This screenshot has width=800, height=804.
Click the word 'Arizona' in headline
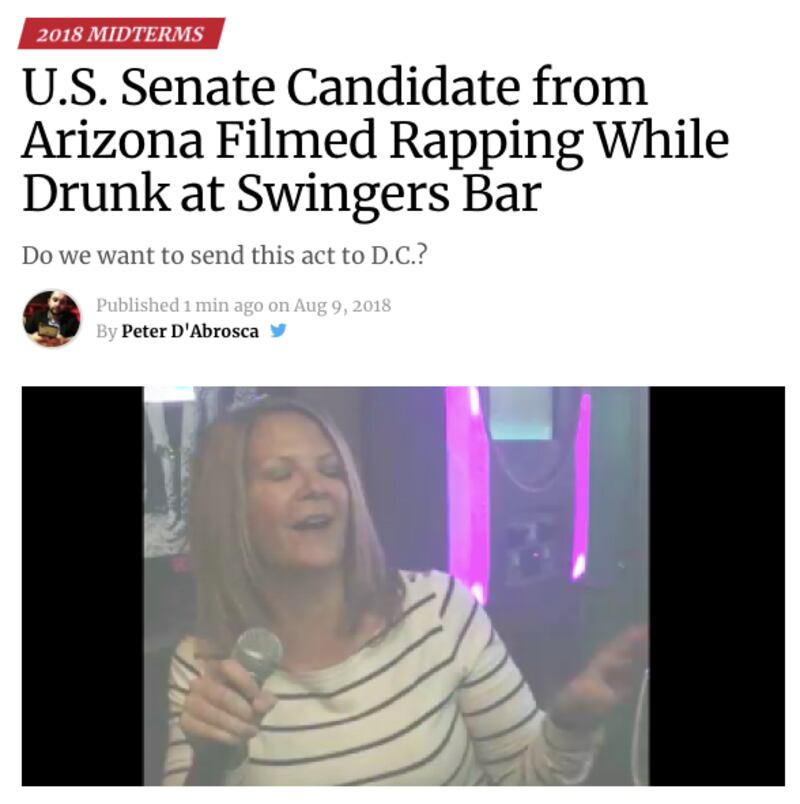coord(113,140)
